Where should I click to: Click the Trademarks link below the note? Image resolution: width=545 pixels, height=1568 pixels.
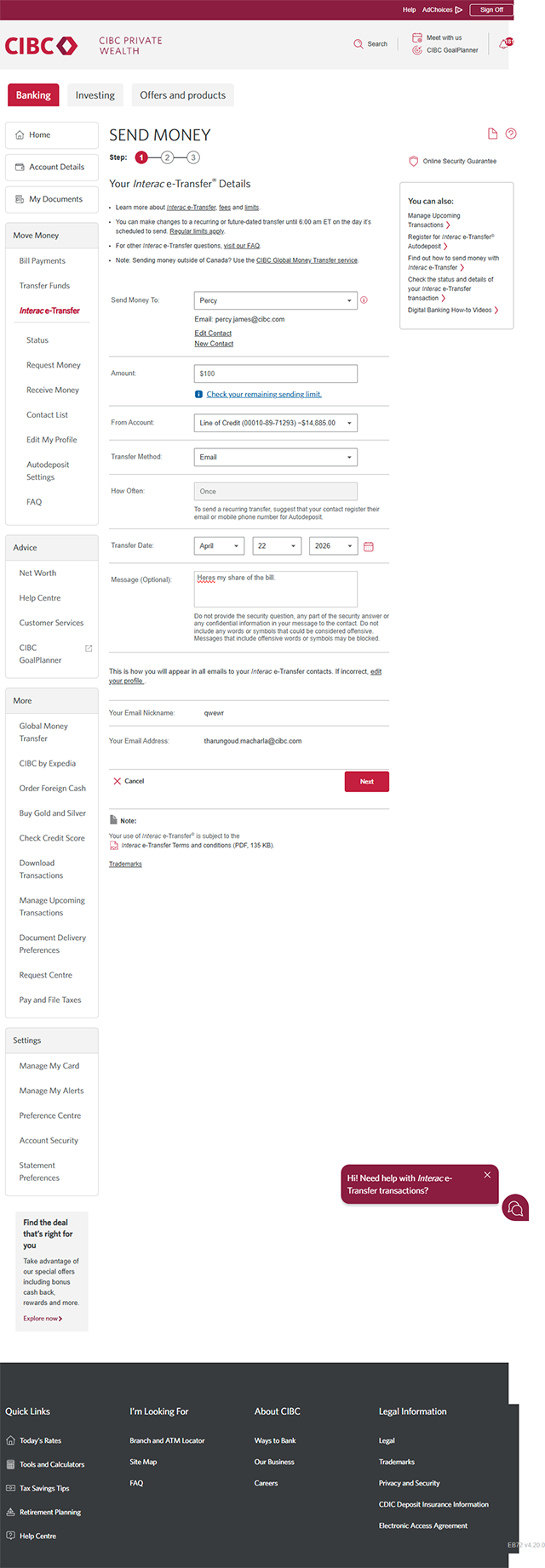click(125, 864)
